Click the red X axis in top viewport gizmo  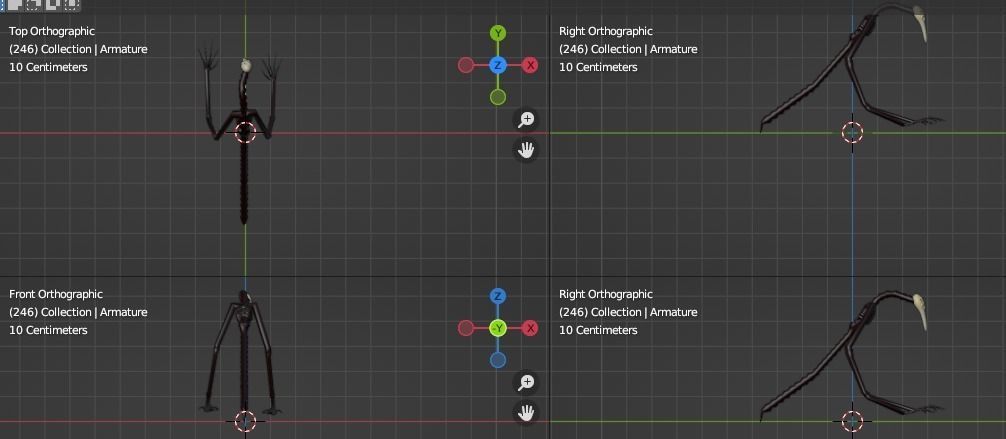(x=530, y=65)
